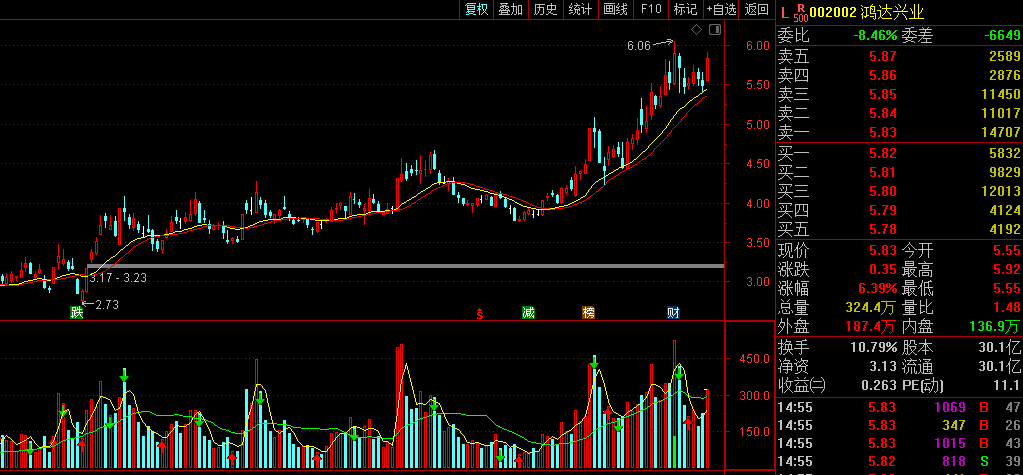The width and height of the screenshot is (1023, 475).
Task: Toggle 叠加 overlay mode
Action: pos(510,10)
